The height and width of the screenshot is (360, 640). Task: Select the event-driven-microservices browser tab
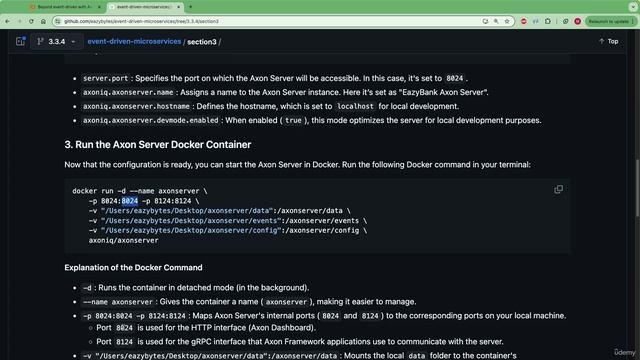tap(144, 7)
